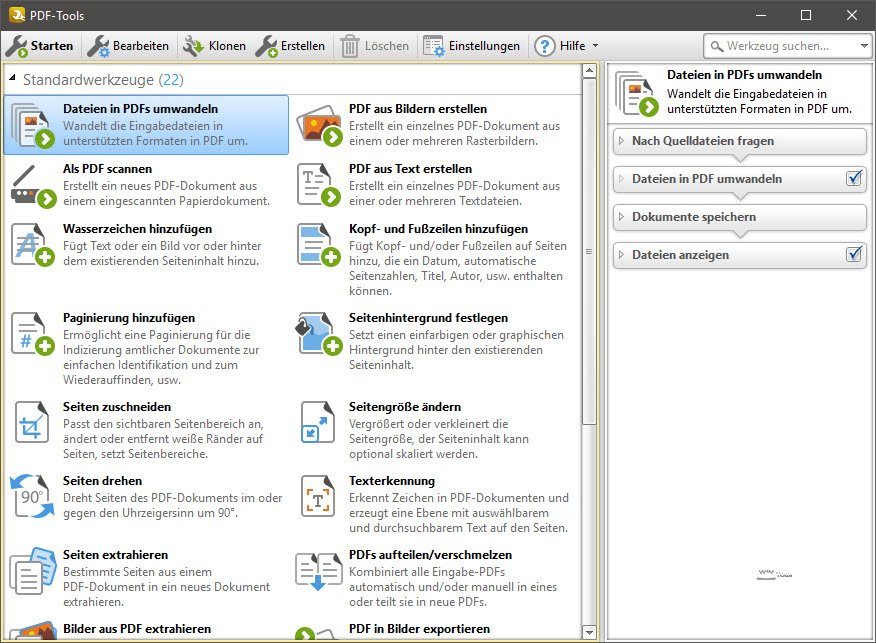Click the 'Standardwerkzeuge (22)' group header
The height and width of the screenshot is (643, 876).
coord(103,80)
